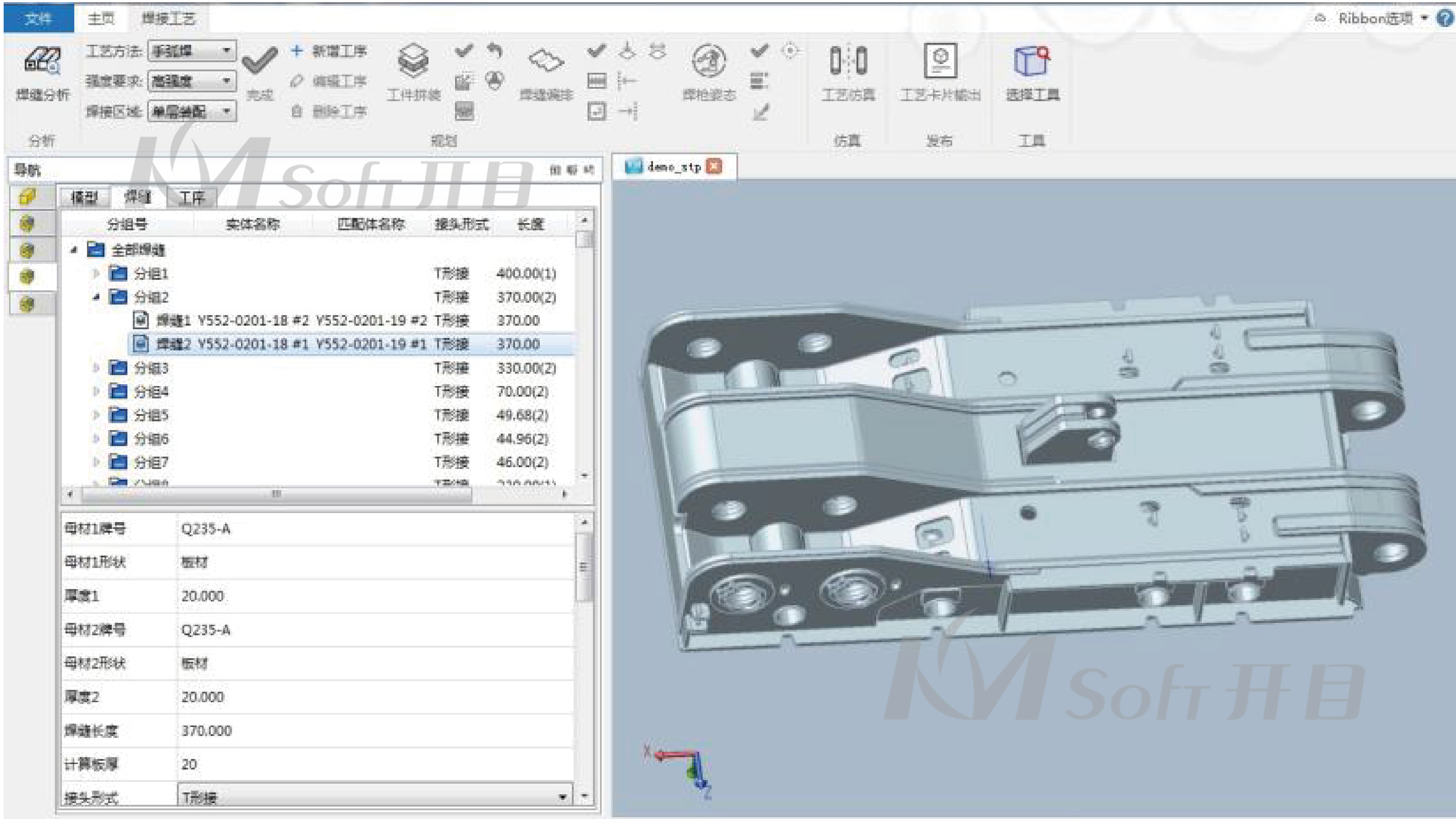Viewport: 1456px width, 819px height.
Task: Add a new process with 新增工序
Action: [328, 51]
